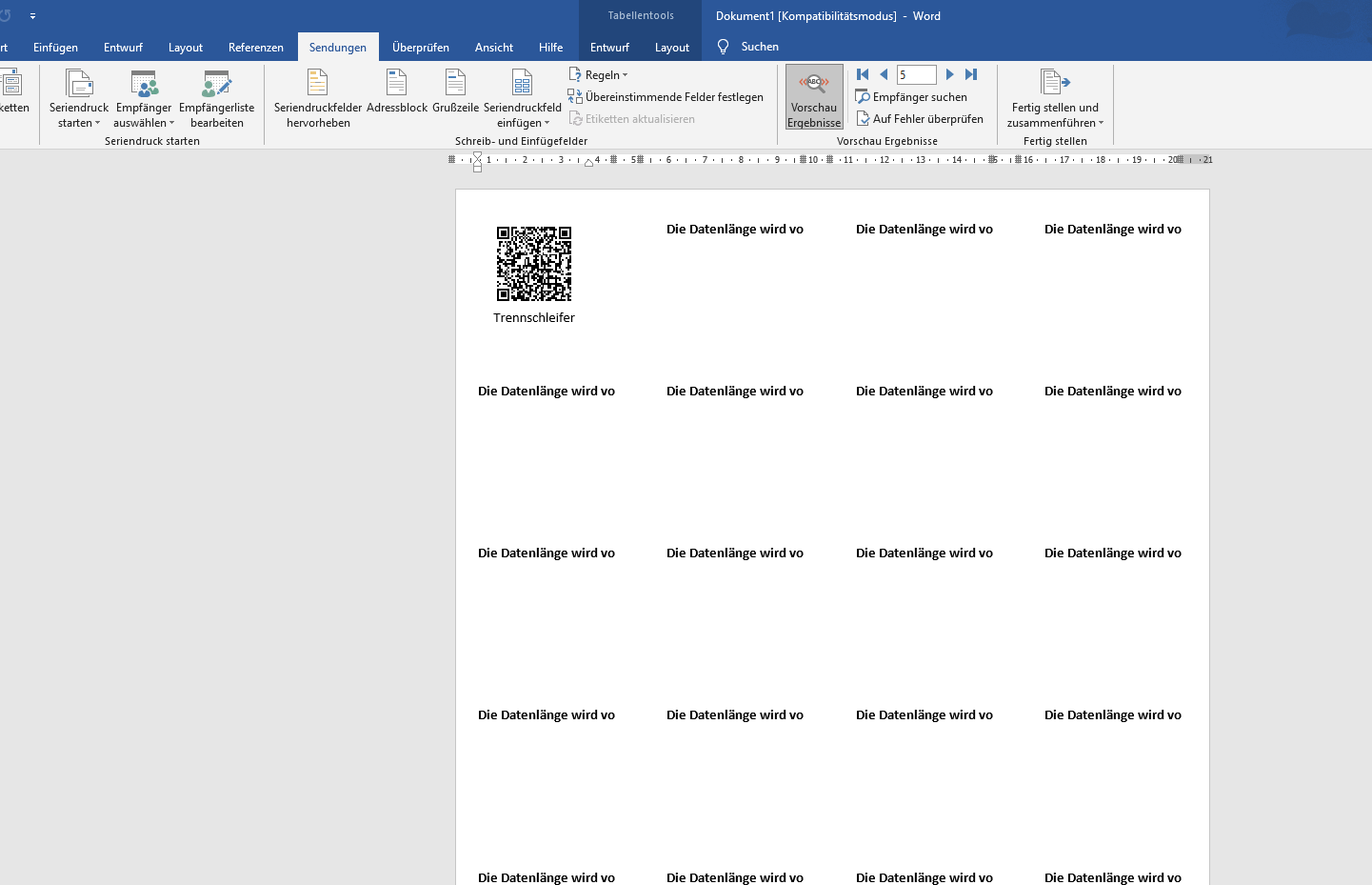Expand the Regeln dropdown
The height and width of the screenshot is (885, 1372).
(599, 74)
